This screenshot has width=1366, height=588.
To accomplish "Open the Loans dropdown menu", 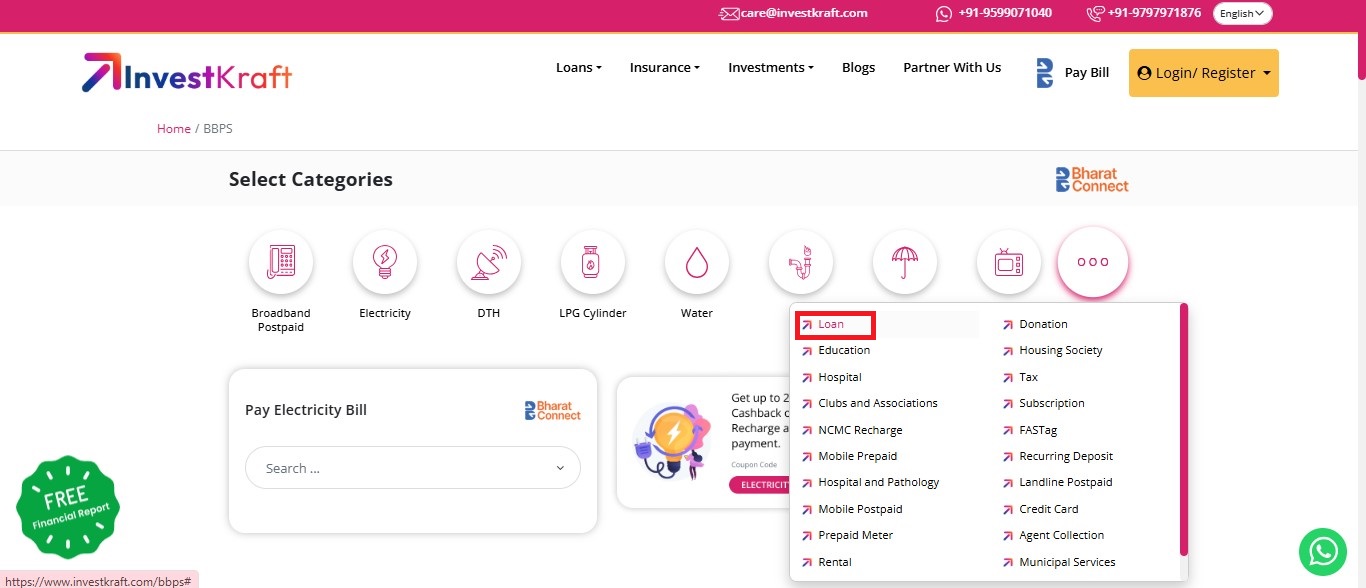I will (579, 68).
